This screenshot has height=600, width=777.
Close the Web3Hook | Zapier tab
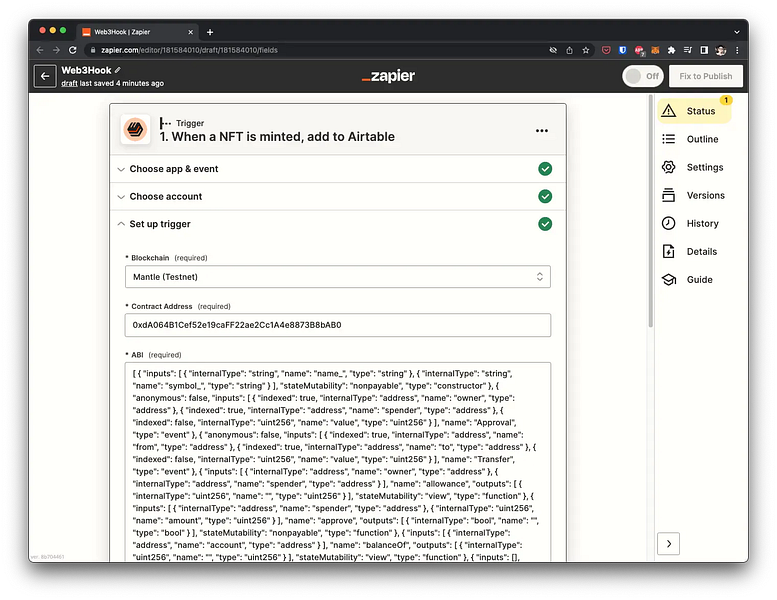pyautogui.click(x=190, y=32)
